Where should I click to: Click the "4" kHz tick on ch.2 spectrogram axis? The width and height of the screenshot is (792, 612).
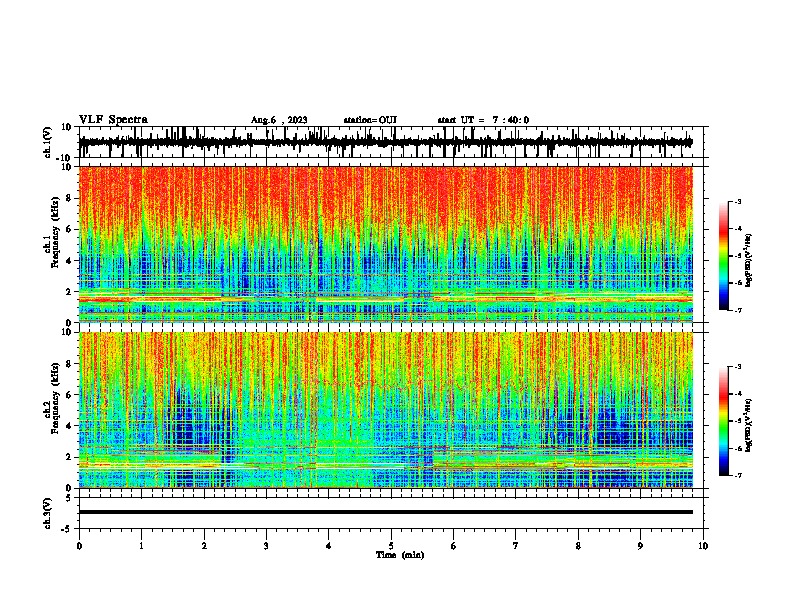point(70,426)
